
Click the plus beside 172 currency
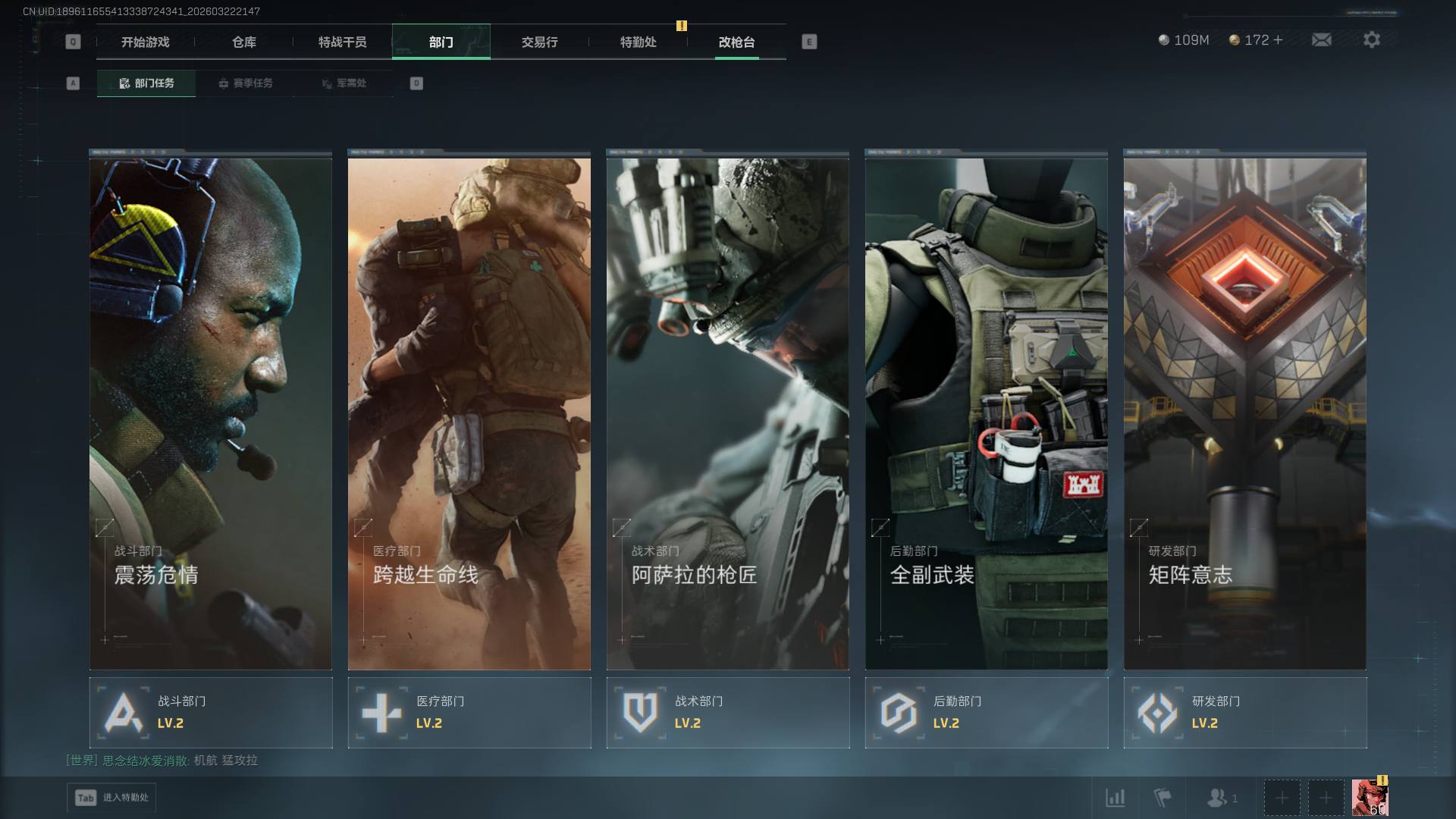pos(1279,39)
